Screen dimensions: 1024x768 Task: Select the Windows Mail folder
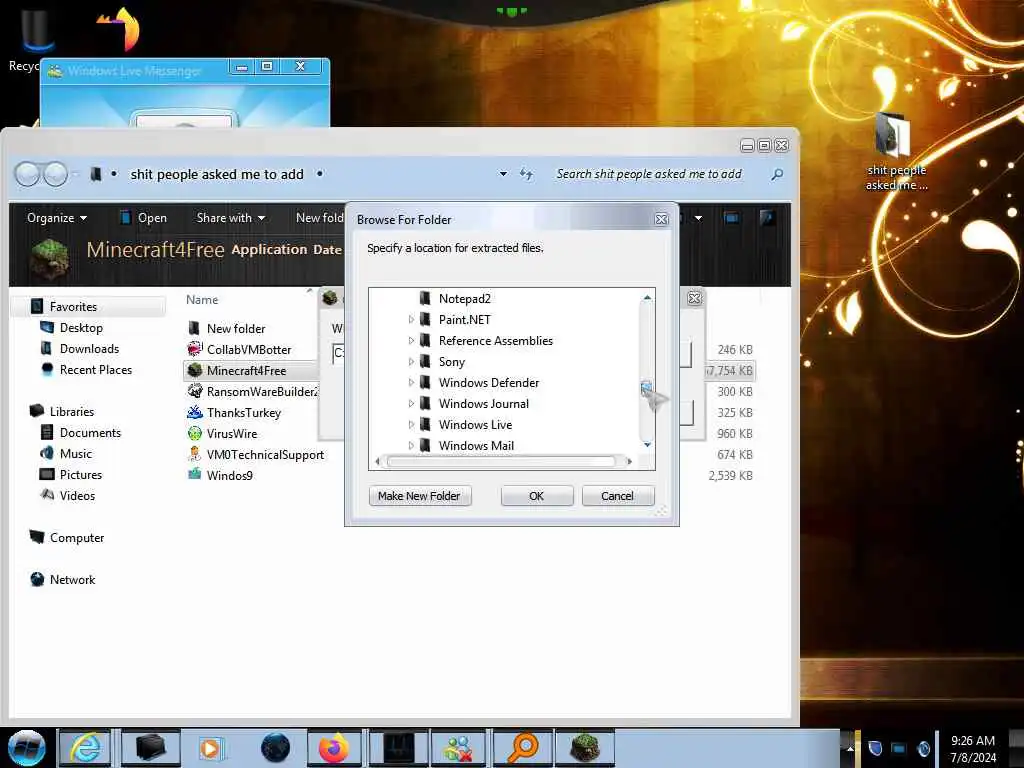pyautogui.click(x=476, y=445)
